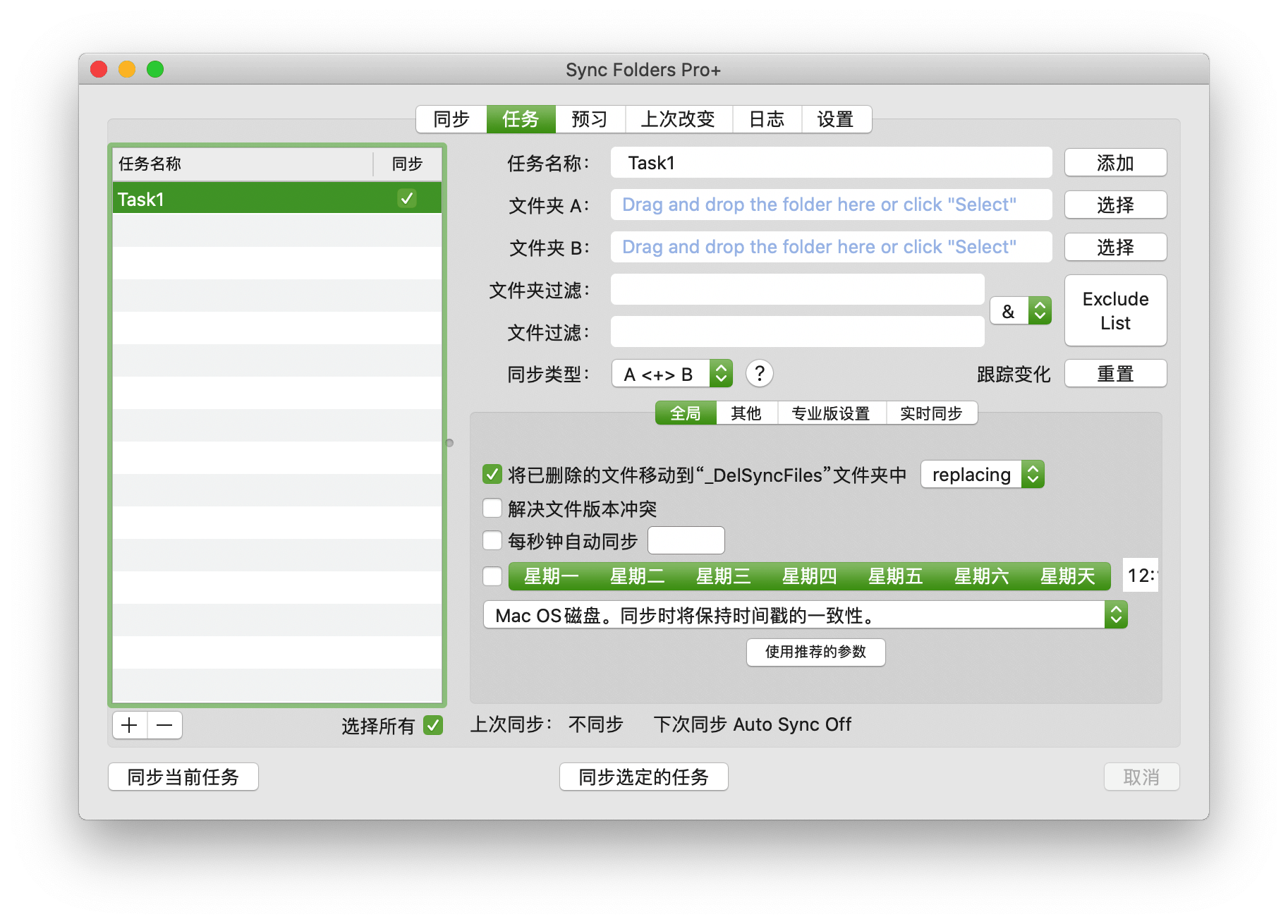This screenshot has width=1288, height=924.
Task: Click 同步当前任务 button
Action: (x=183, y=777)
